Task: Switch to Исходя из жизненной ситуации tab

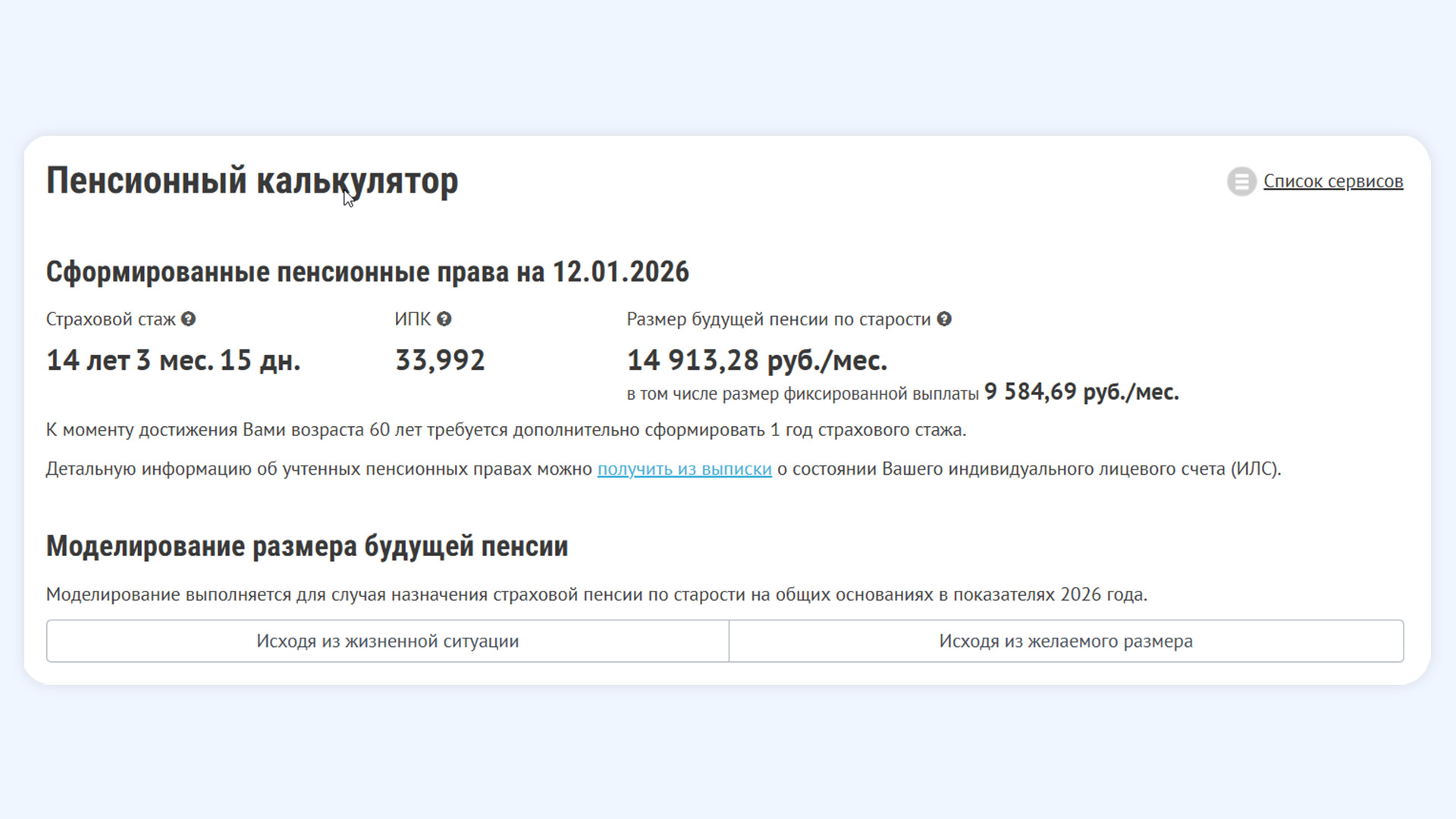Action: click(388, 641)
